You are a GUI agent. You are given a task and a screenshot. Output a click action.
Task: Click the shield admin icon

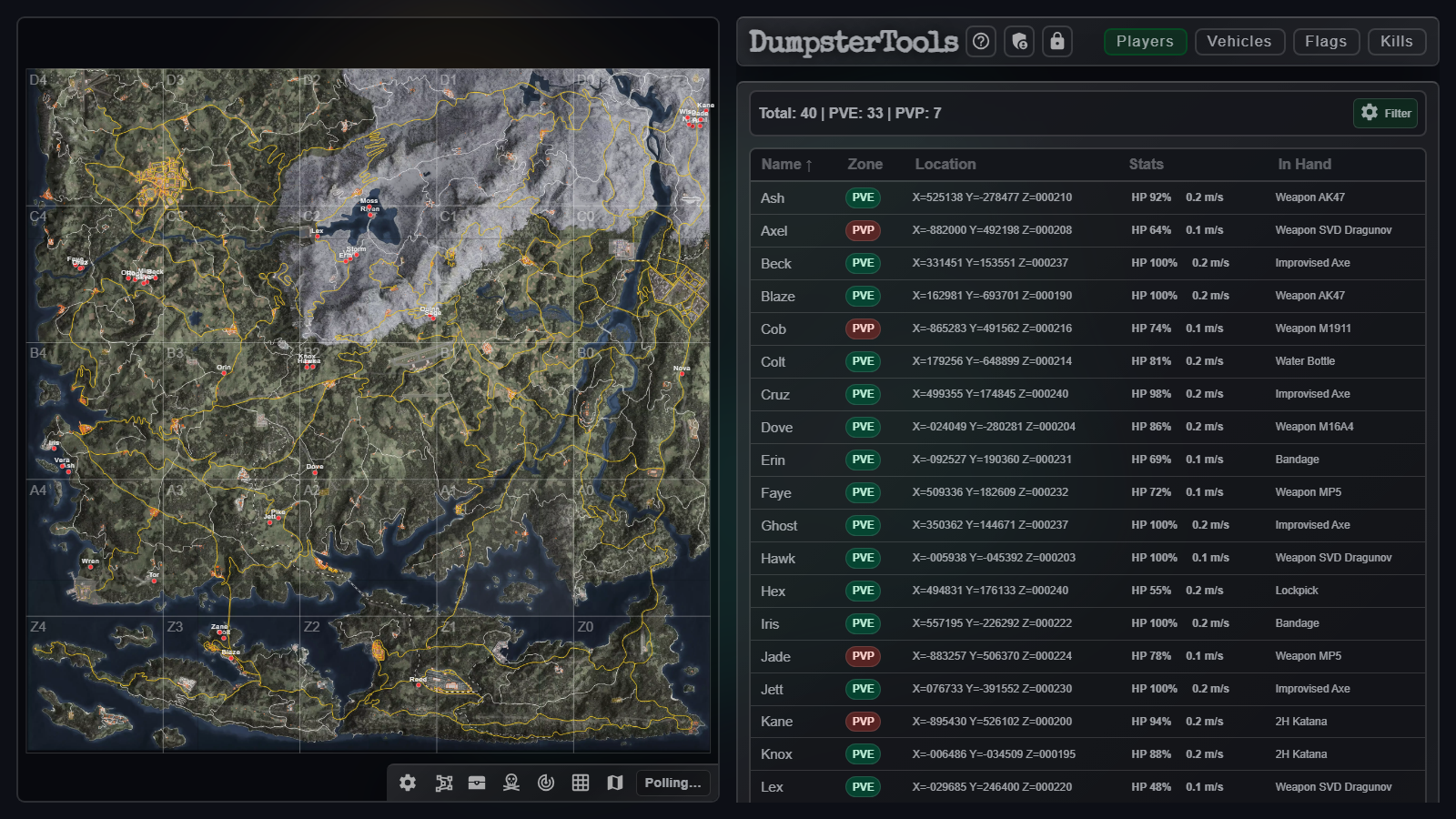[x=1019, y=41]
